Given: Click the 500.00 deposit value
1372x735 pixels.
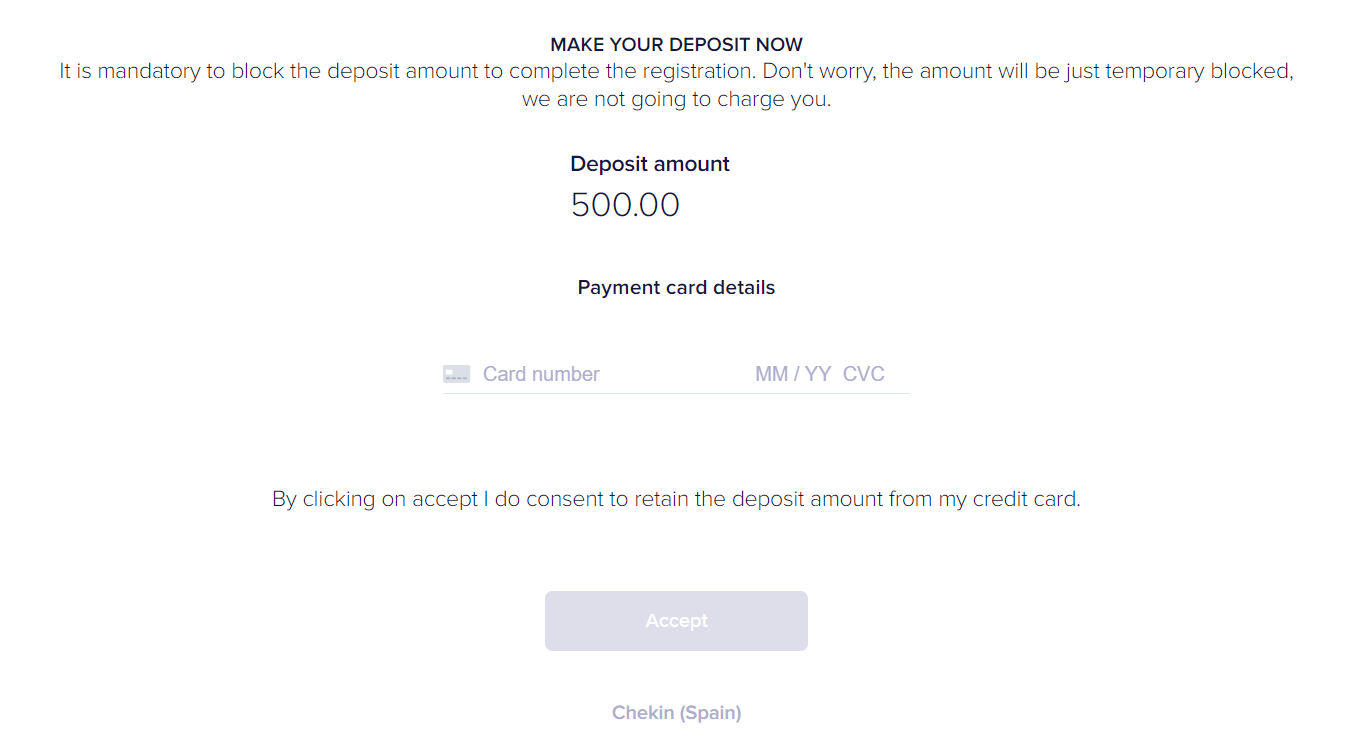Looking at the screenshot, I should click(x=625, y=205).
